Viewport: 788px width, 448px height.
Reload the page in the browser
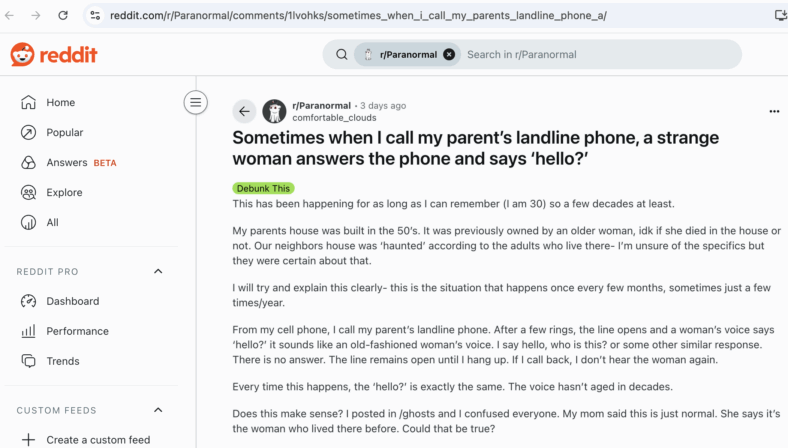coord(63,15)
